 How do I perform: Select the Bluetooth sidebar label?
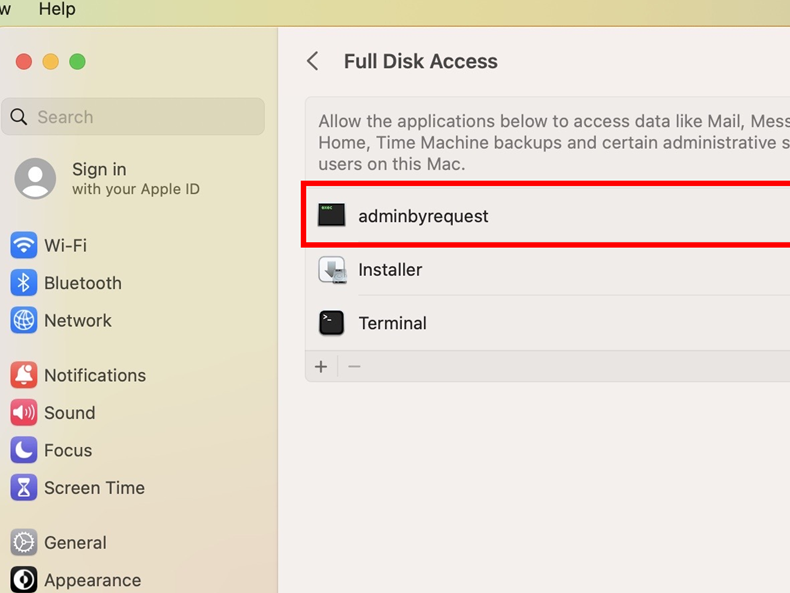click(x=83, y=283)
